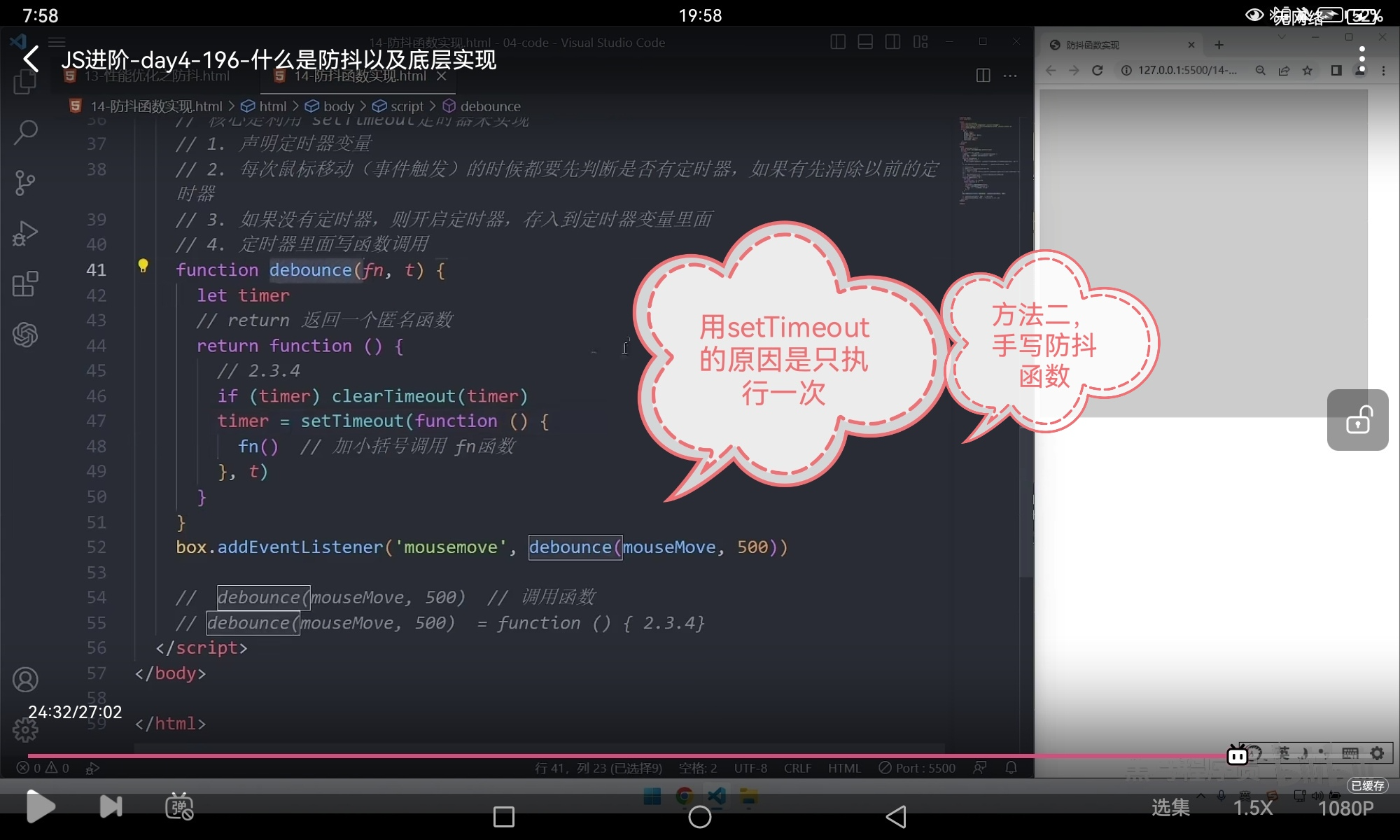Change the 1.5X playback speed
The height and width of the screenshot is (840, 1400).
(1252, 808)
